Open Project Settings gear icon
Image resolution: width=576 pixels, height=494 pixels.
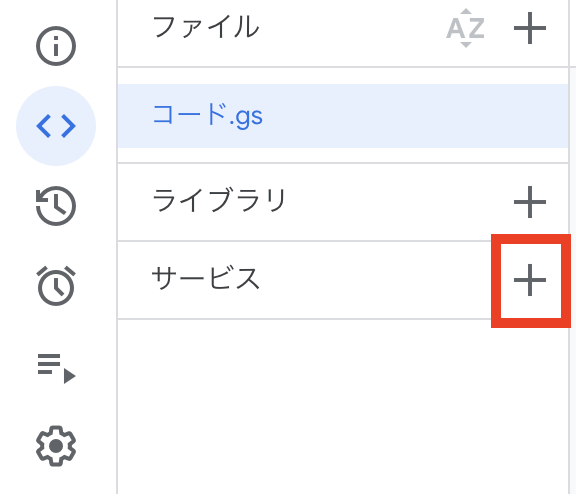pos(56,446)
